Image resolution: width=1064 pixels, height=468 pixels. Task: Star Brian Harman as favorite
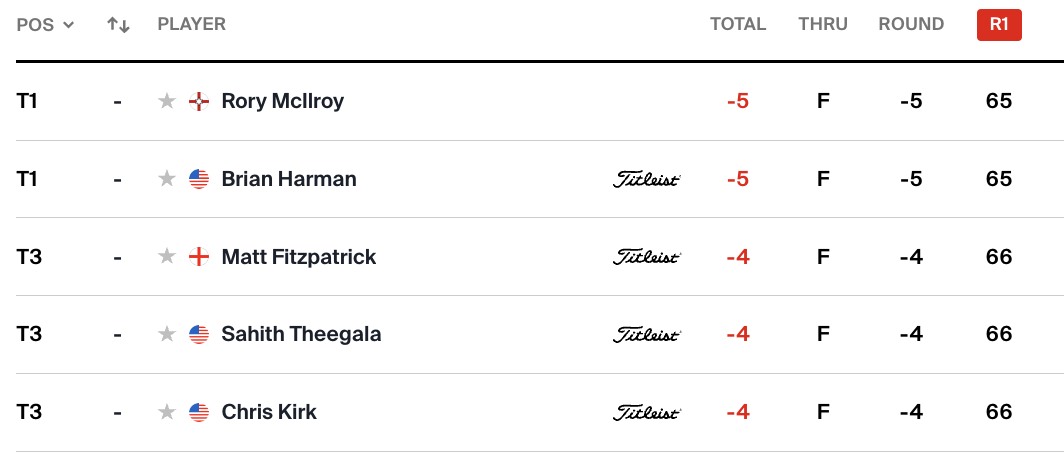[x=167, y=179]
